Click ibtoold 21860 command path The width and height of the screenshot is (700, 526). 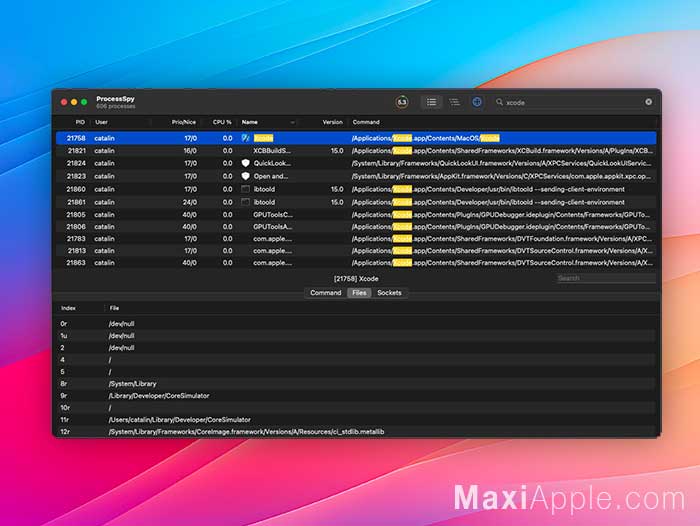[x=488, y=189]
